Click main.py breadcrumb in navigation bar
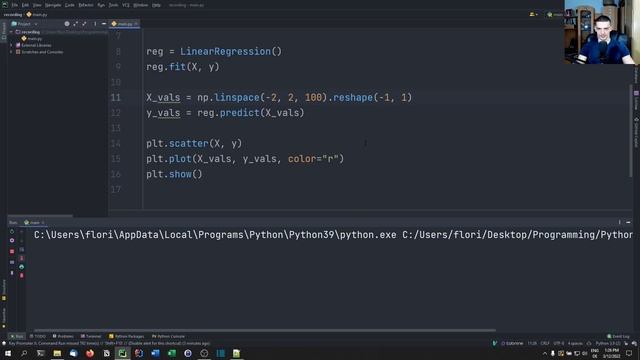 (x=37, y=15)
